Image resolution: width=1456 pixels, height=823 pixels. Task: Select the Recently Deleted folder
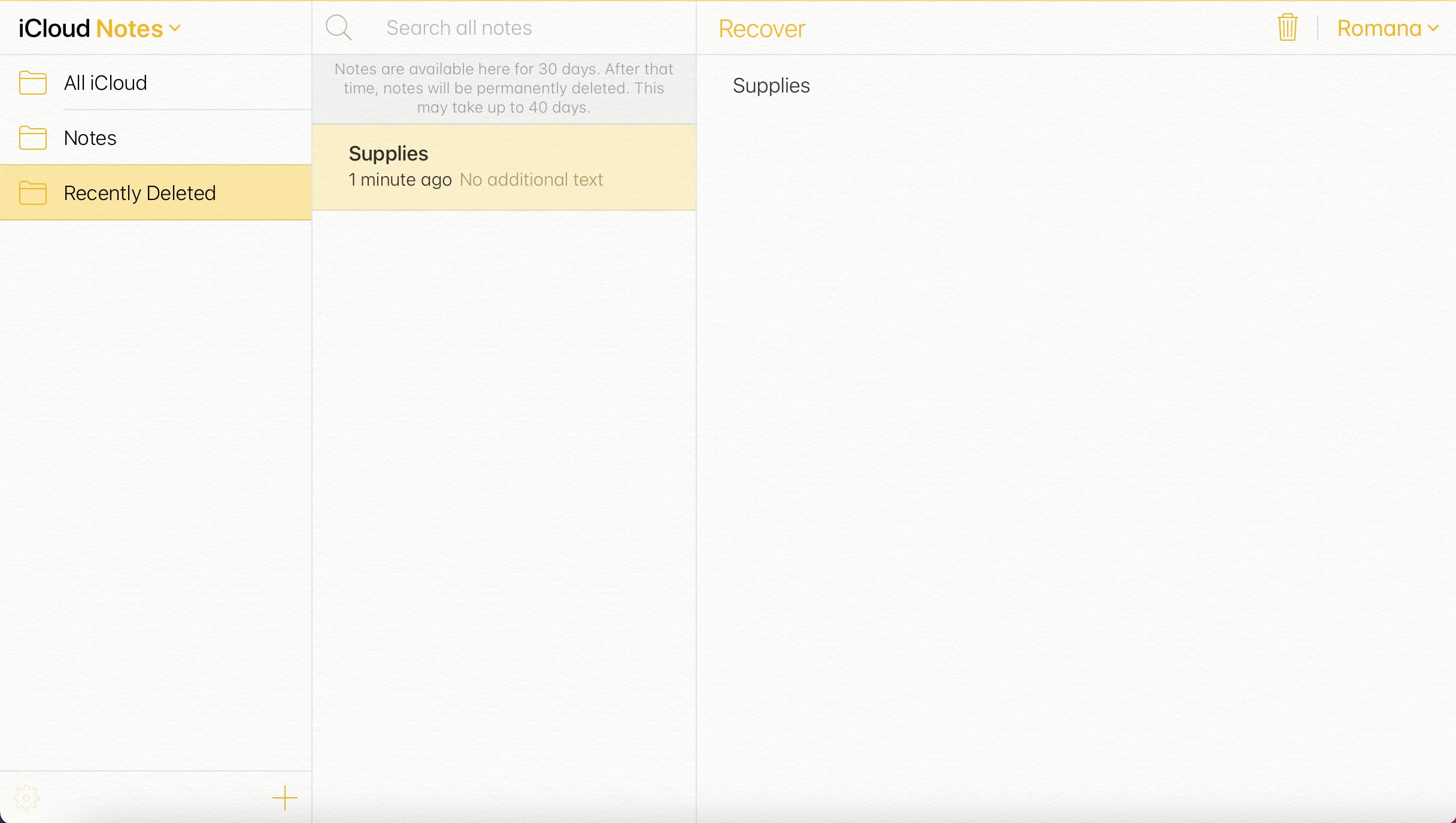[x=156, y=193]
